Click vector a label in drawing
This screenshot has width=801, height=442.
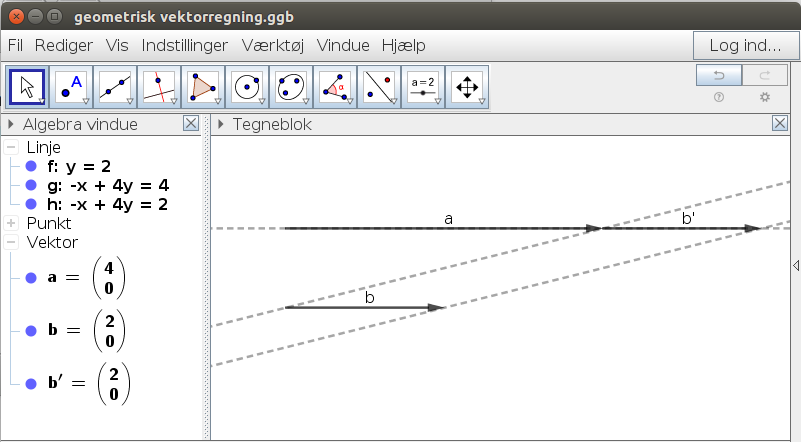[449, 219]
